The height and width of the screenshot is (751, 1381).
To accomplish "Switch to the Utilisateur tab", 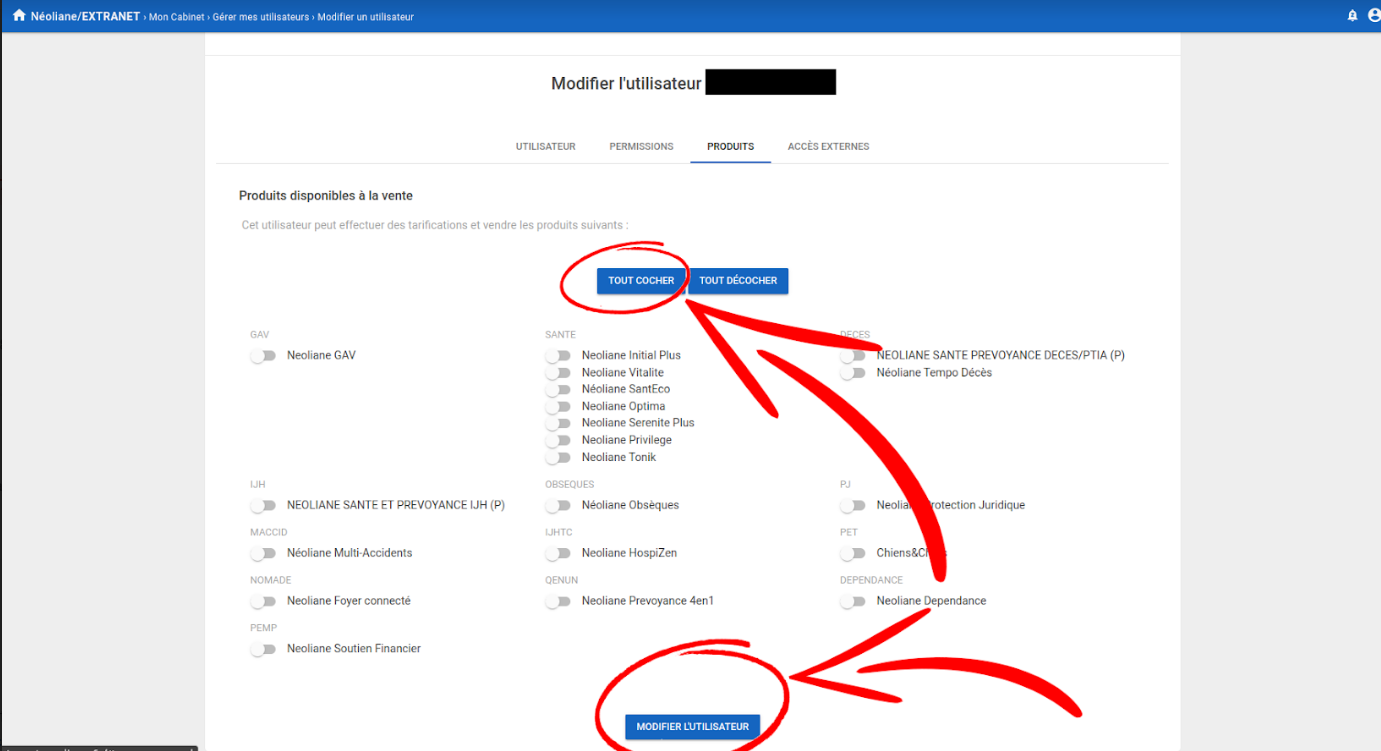I will [x=545, y=147].
